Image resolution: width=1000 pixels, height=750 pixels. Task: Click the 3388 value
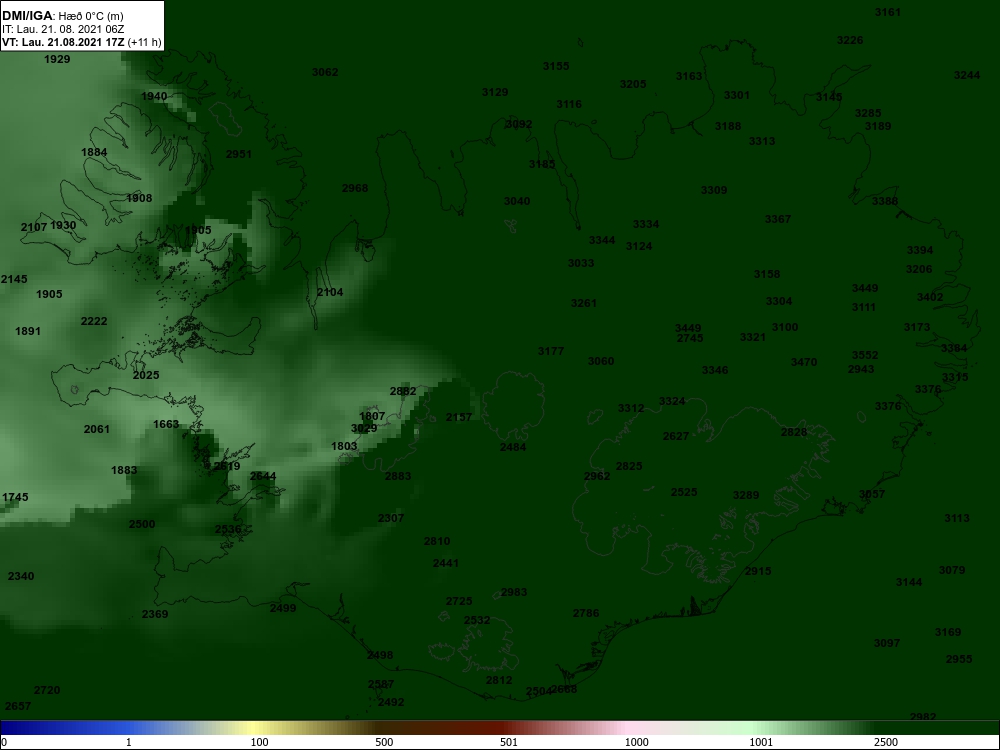click(885, 202)
